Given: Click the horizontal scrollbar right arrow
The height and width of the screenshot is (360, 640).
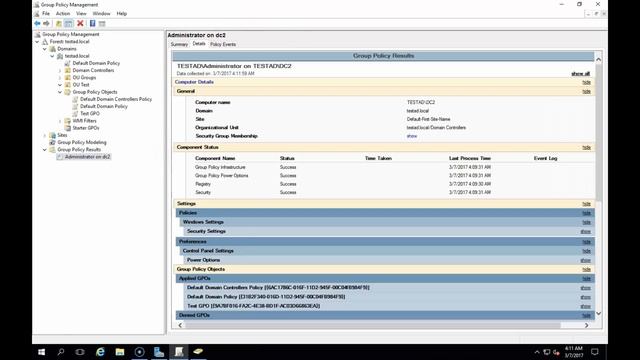Looking at the screenshot, I should [587, 325].
